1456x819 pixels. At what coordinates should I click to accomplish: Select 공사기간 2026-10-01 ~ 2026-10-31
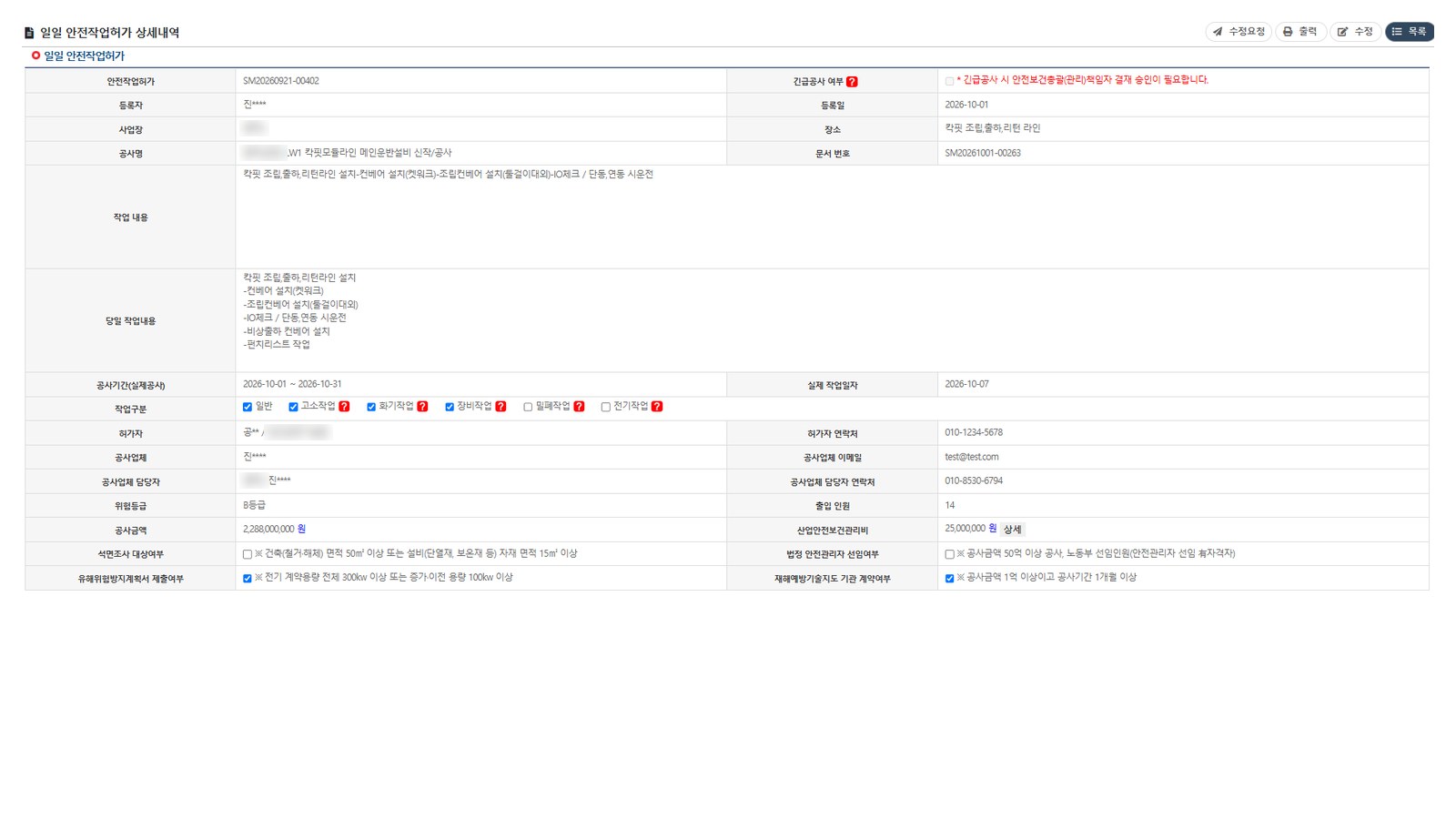tap(292, 384)
